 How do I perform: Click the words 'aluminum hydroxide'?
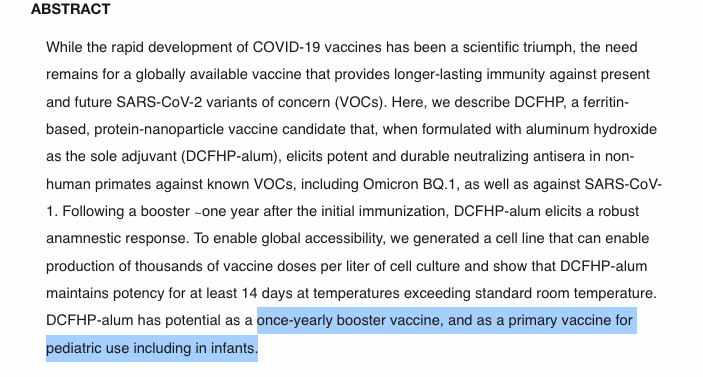(x=591, y=129)
